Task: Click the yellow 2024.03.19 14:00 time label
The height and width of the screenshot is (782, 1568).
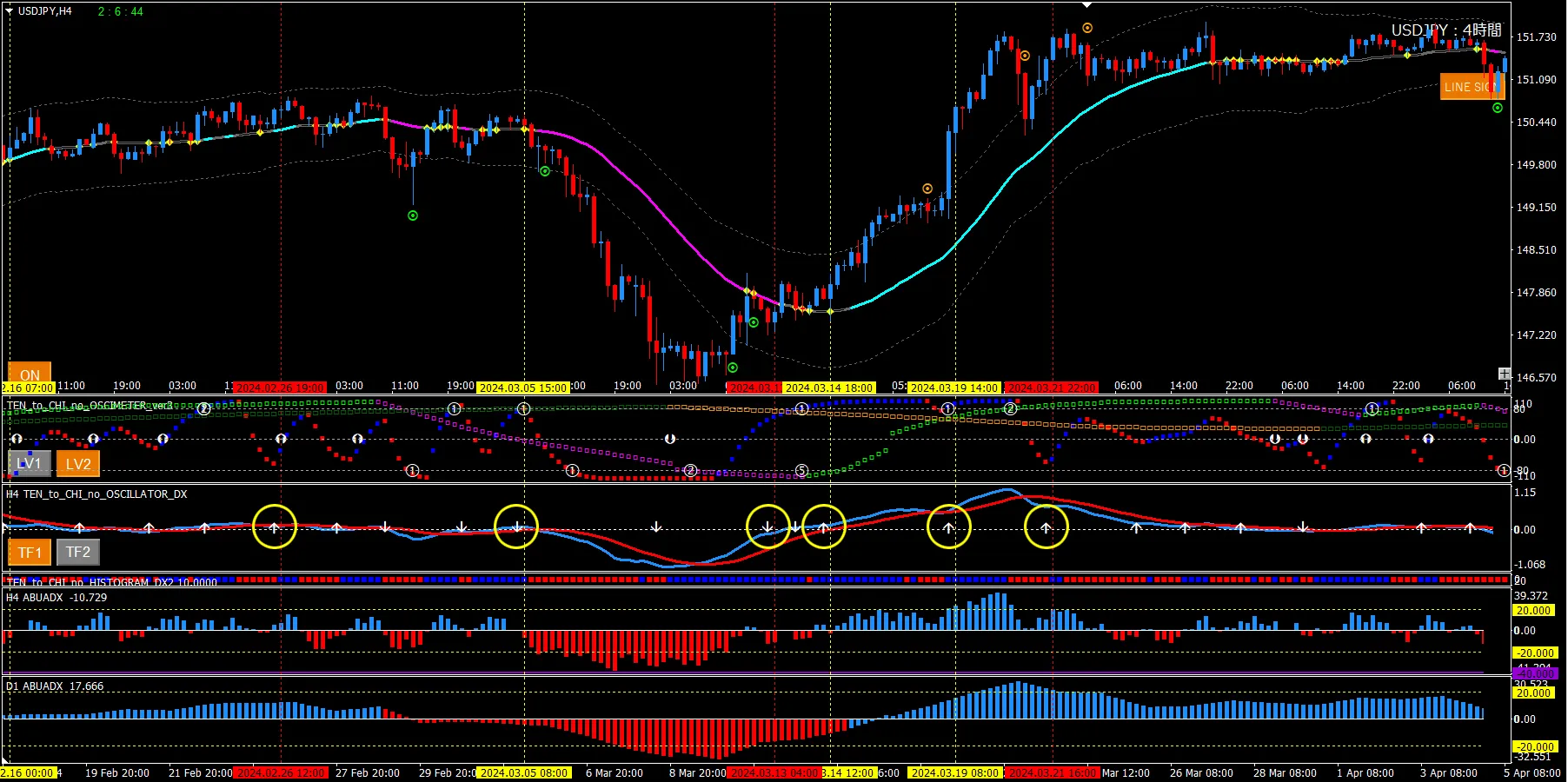Action: coord(954,388)
